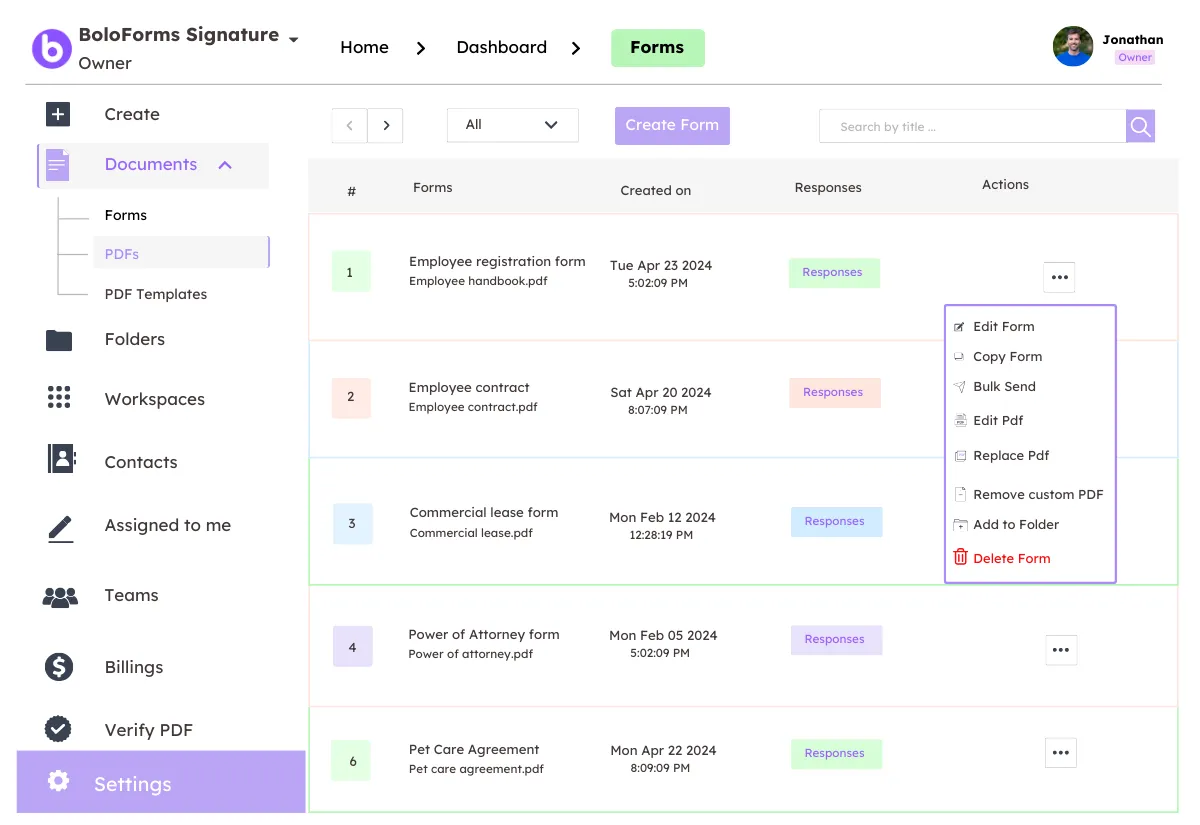Click the Assigned to me pencil icon
1200x825 pixels.
click(60, 527)
